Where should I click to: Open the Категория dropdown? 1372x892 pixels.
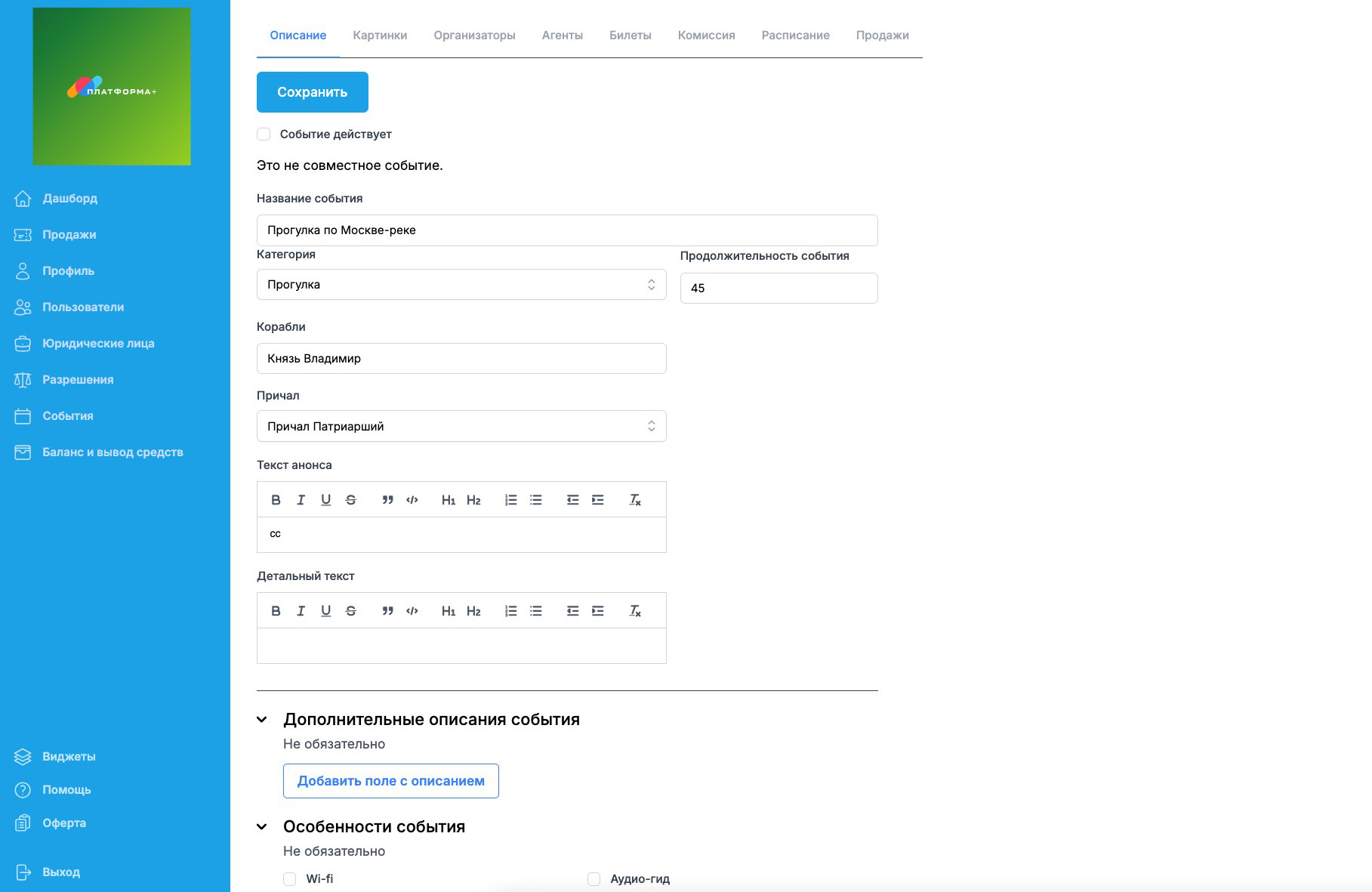tap(461, 285)
